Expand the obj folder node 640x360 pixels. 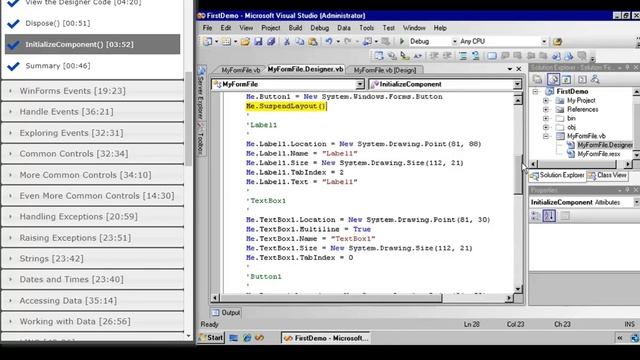click(x=546, y=127)
